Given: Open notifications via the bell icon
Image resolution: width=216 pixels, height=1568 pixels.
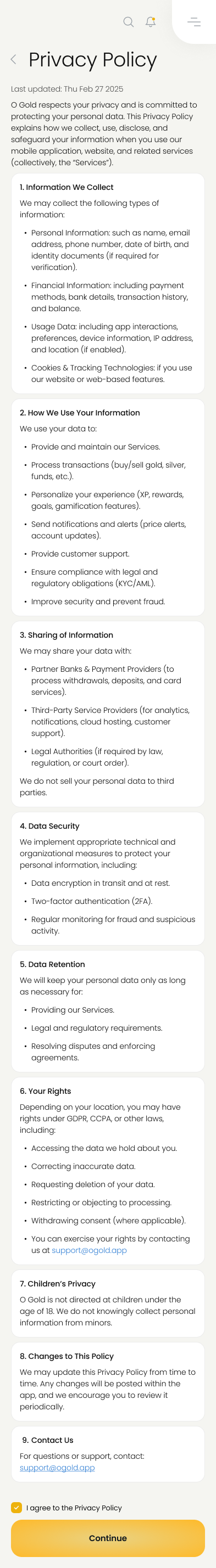Looking at the screenshot, I should tap(150, 22).
